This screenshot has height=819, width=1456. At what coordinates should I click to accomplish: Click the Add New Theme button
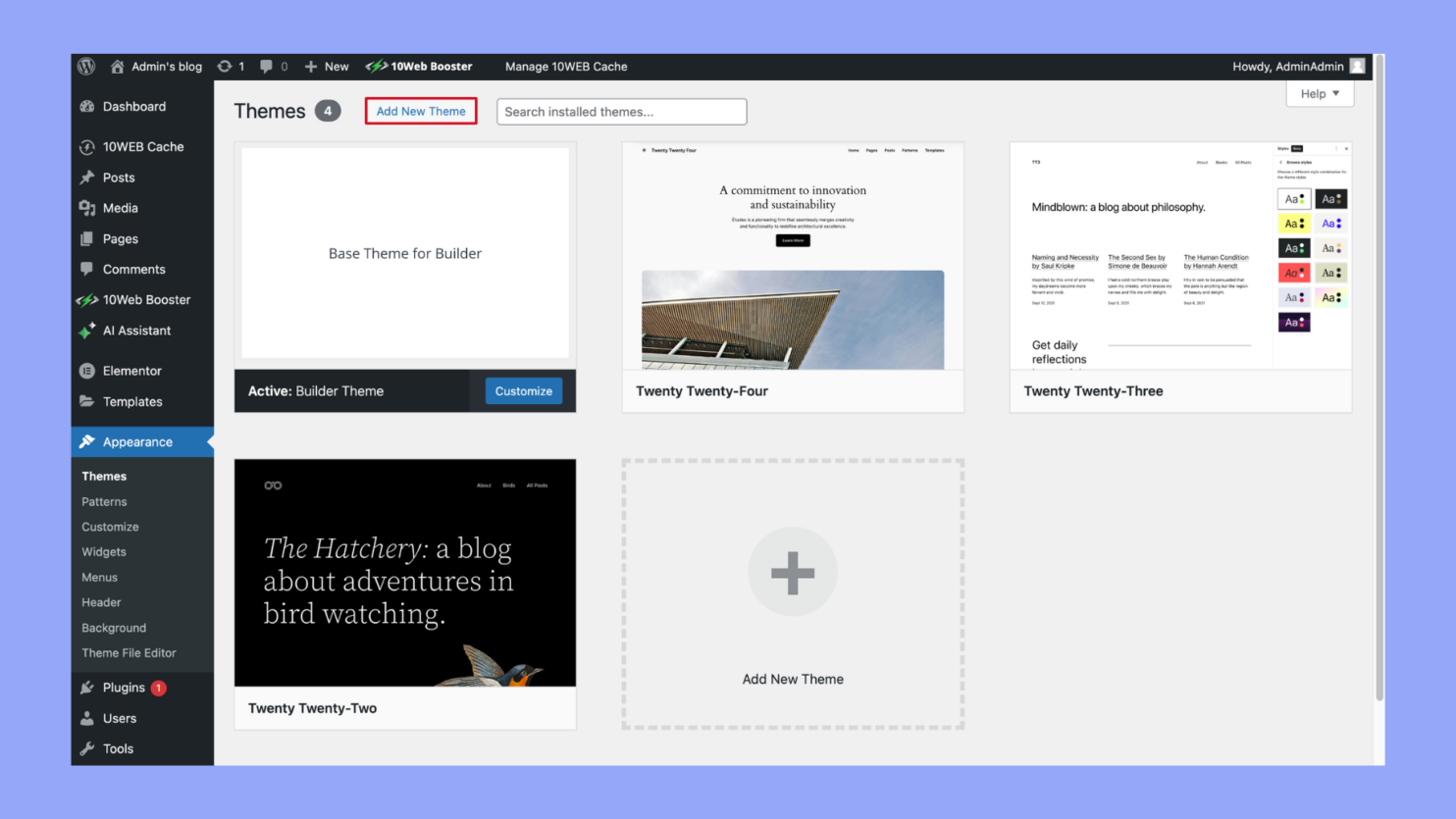click(421, 112)
